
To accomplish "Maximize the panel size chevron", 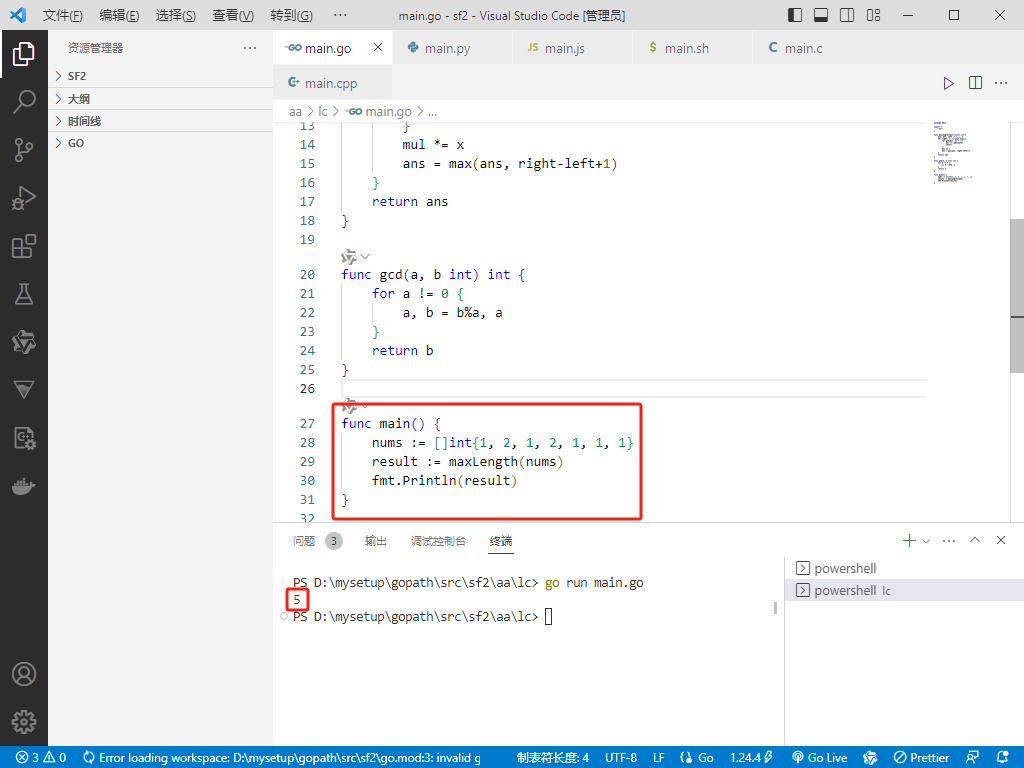I will click(975, 540).
